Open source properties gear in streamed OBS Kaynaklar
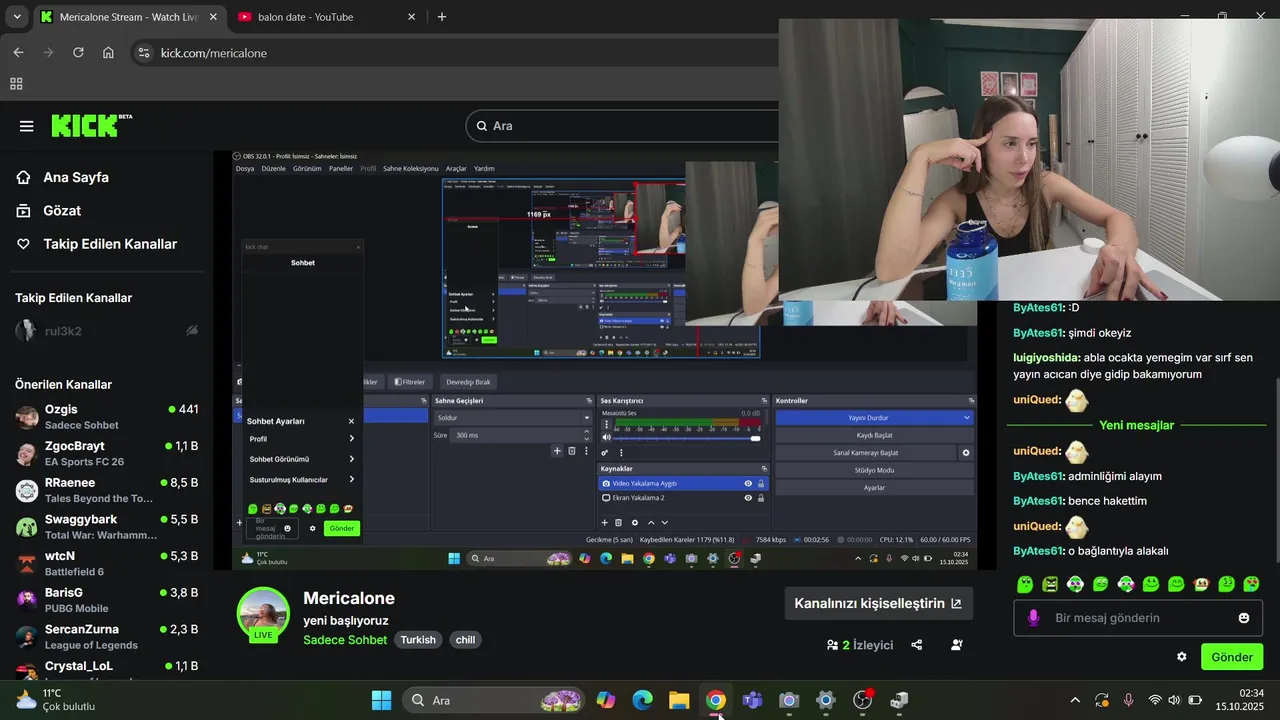Screen dimensions: 1280x720 coord(634,522)
